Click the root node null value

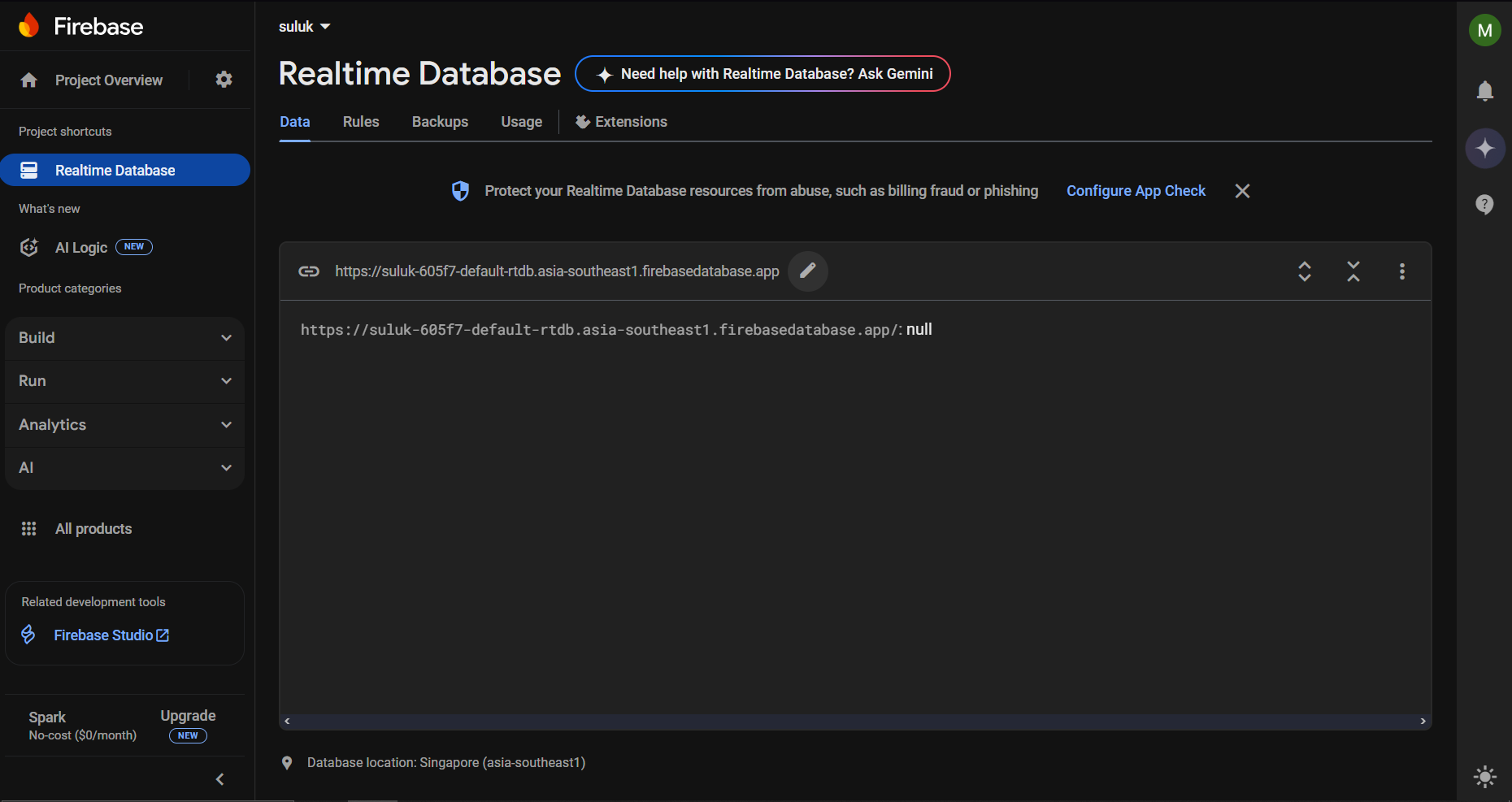pos(919,330)
